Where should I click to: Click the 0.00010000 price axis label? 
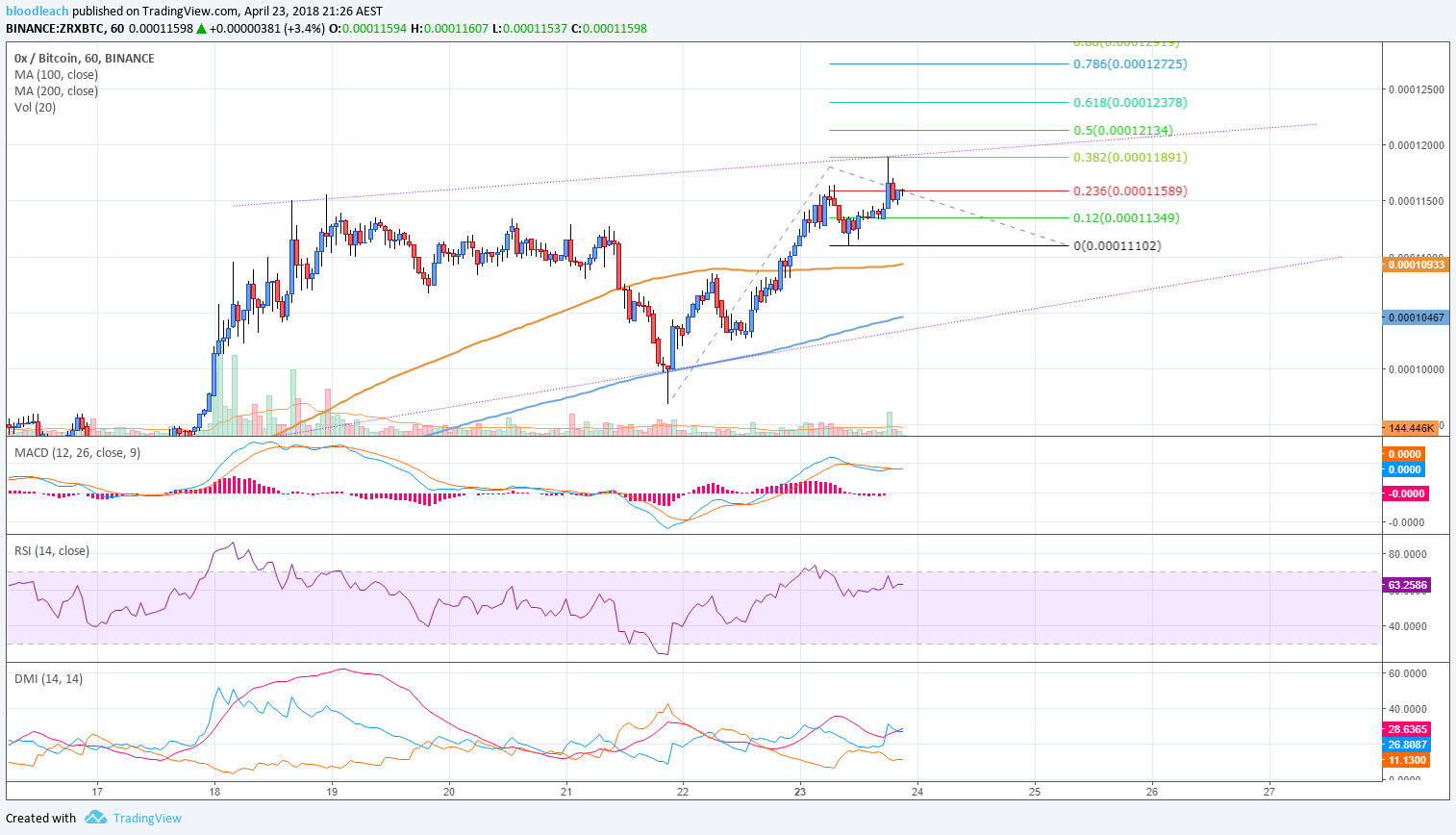(1417, 368)
